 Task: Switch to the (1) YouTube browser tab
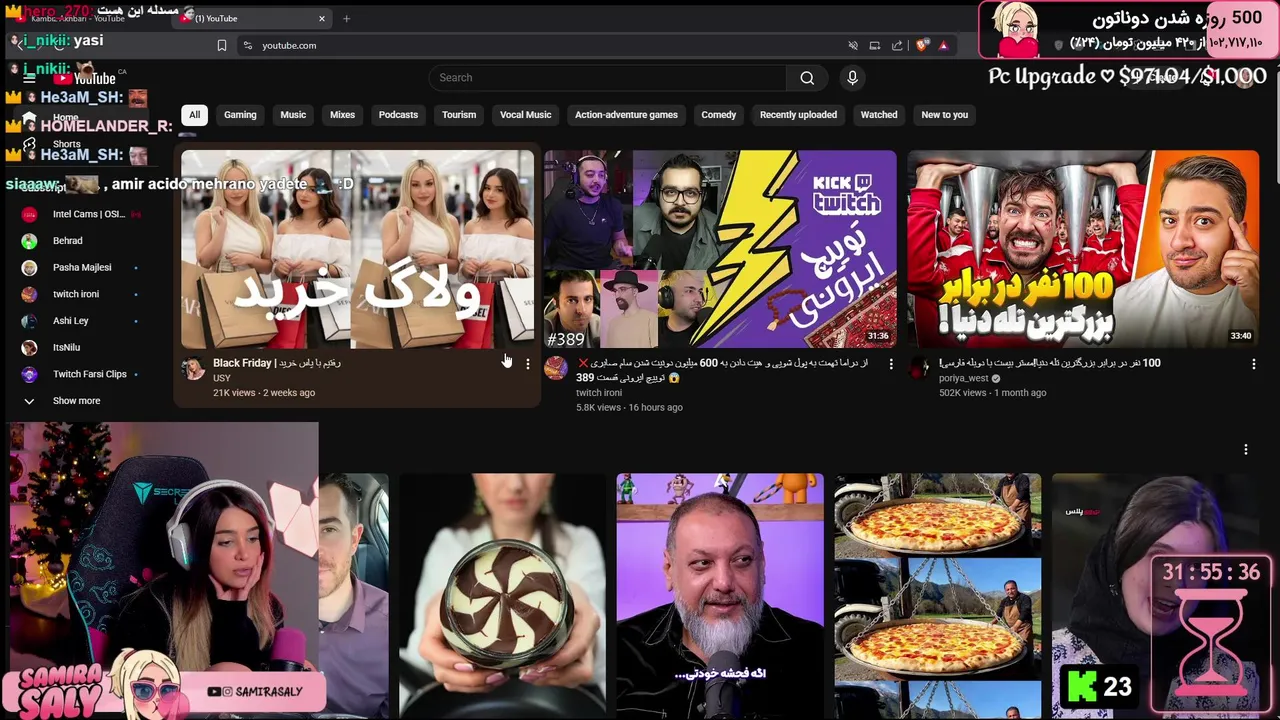[x=253, y=18]
